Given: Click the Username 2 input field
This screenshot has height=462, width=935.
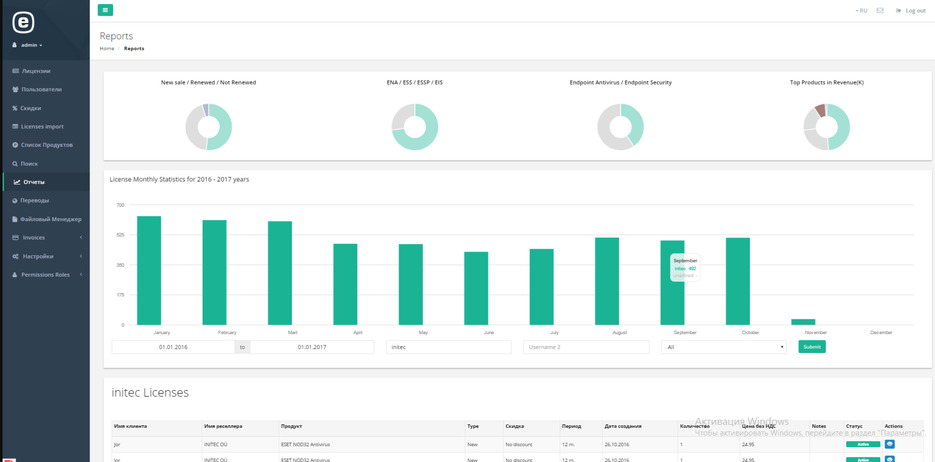Looking at the screenshot, I should [586, 347].
